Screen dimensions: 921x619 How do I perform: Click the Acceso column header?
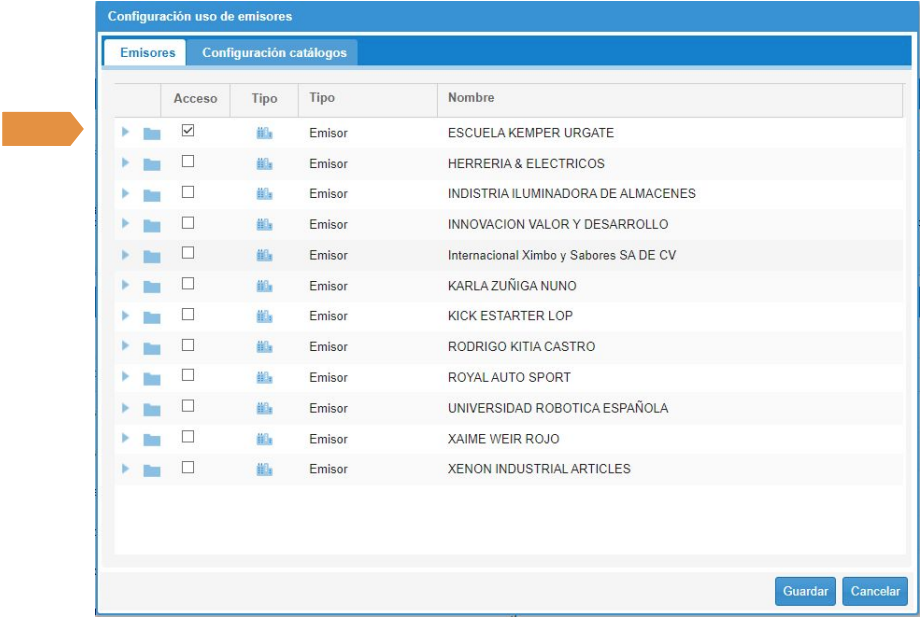(195, 99)
